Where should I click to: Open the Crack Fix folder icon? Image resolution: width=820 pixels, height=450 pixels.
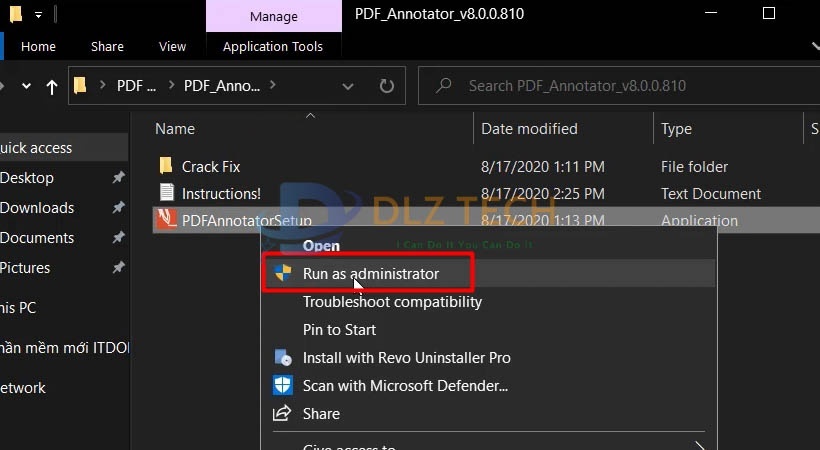click(x=166, y=166)
